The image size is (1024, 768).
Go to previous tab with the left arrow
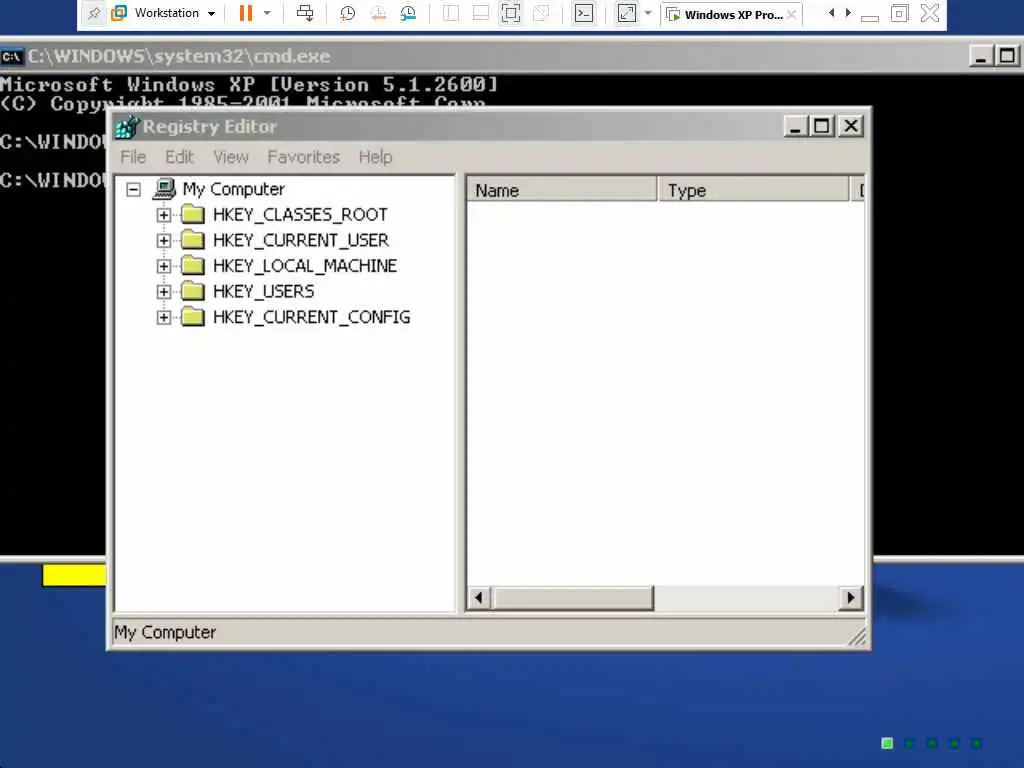pos(831,13)
